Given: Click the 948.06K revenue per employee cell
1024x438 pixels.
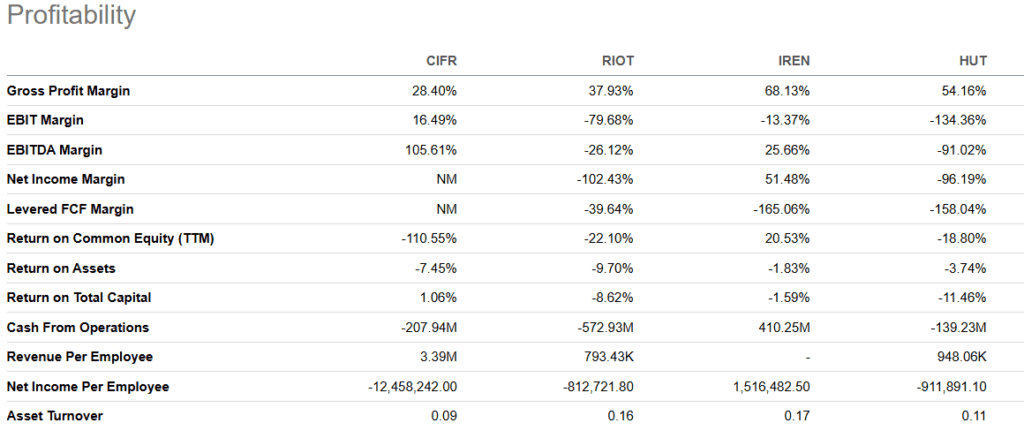Looking at the screenshot, I should [959, 357].
